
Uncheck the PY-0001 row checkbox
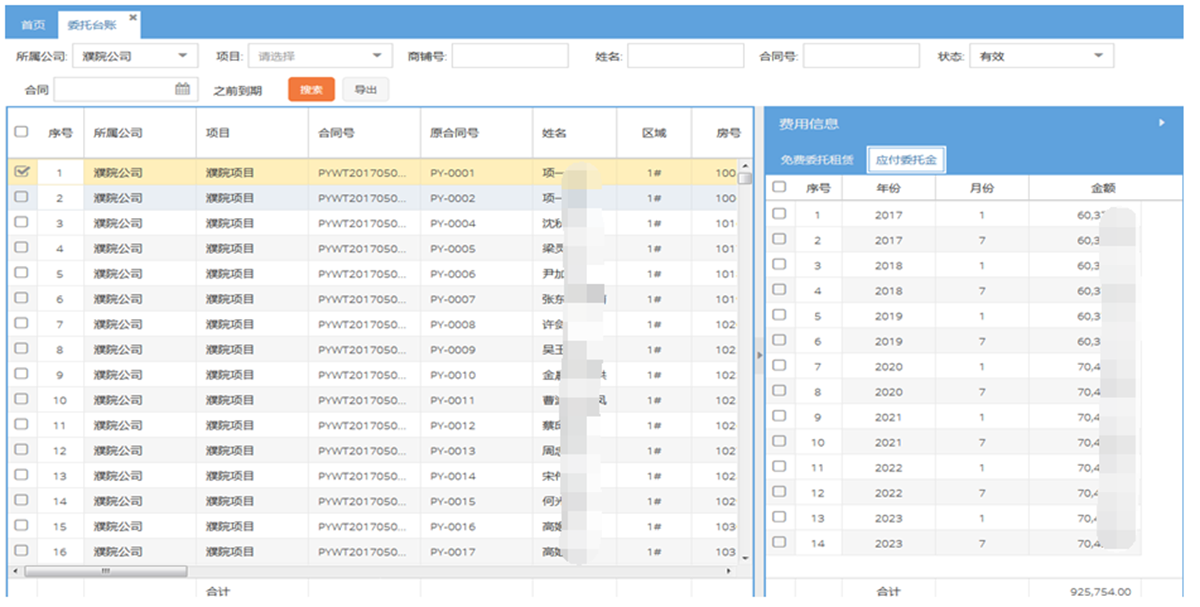pyautogui.click(x=21, y=172)
